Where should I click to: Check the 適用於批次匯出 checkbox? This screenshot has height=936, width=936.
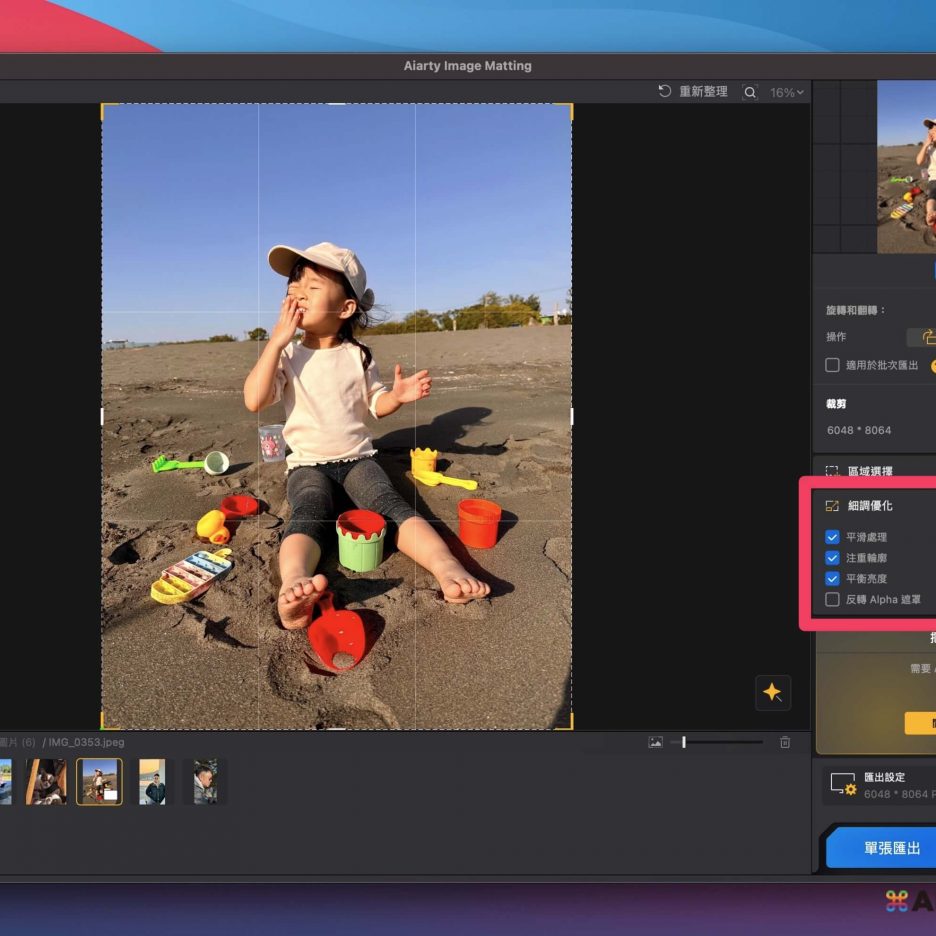832,365
